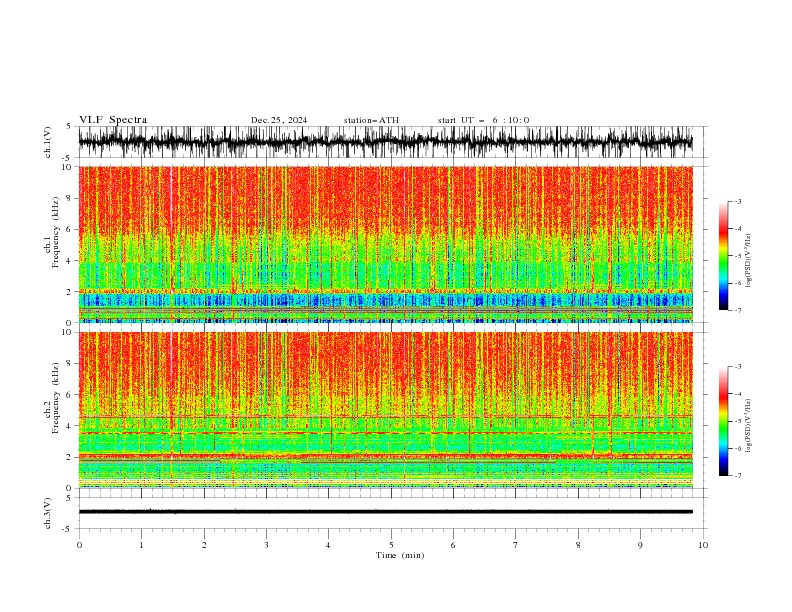Image resolution: width=792 pixels, height=612 pixels.
Task: Click the lower colorbar next to ch.2 spectrogram
Action: [x=723, y=421]
